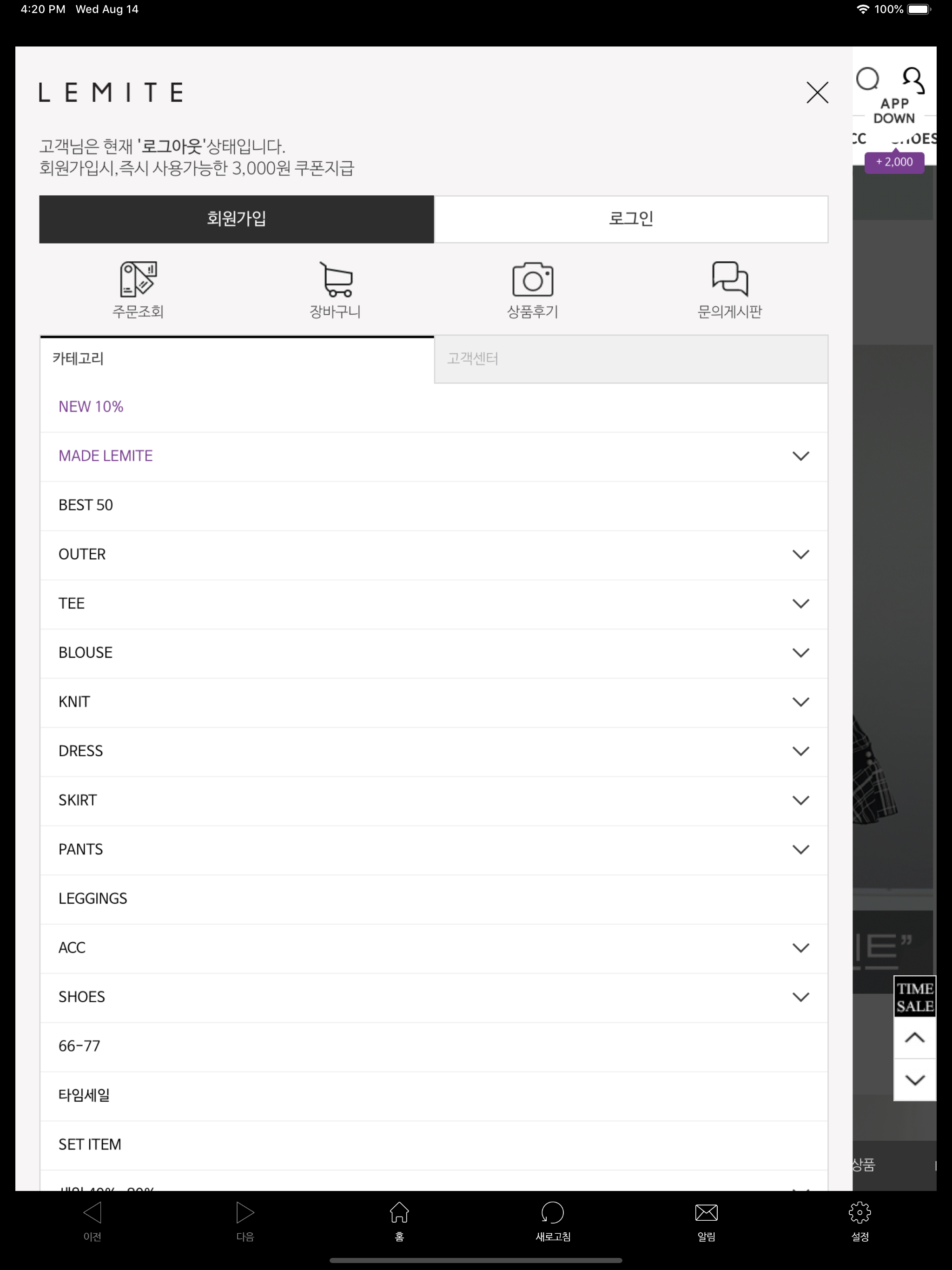Screen dimensions: 952x1270
Task: Click the search magnifier icon
Action: pyautogui.click(x=867, y=79)
